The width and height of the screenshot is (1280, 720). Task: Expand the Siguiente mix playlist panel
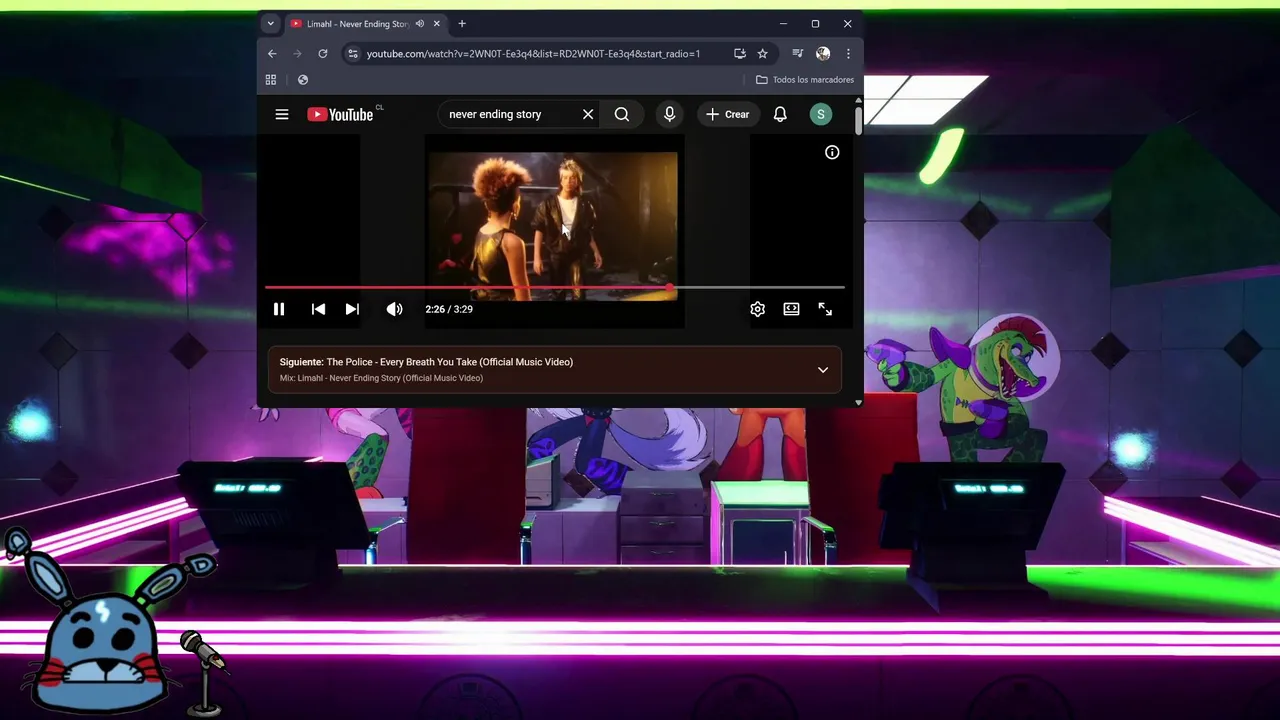pos(823,370)
